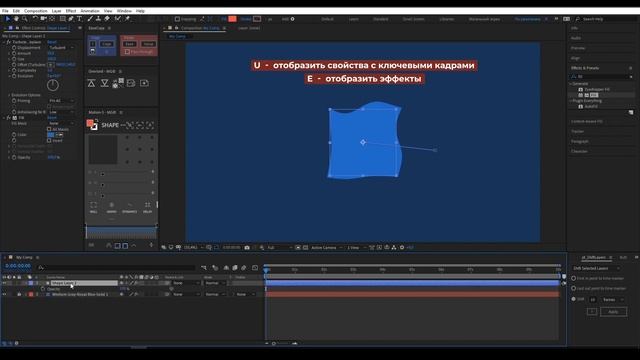Open the File menu
This screenshot has width=640, height=360.
tap(5, 11)
